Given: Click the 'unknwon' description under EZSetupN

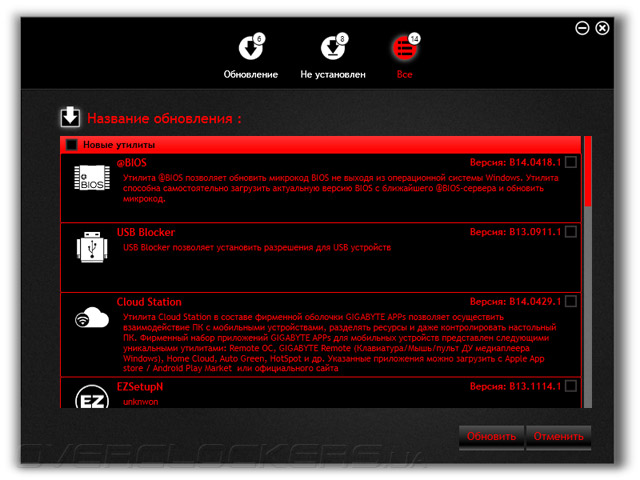Looking at the screenshot, I should coord(140,402).
